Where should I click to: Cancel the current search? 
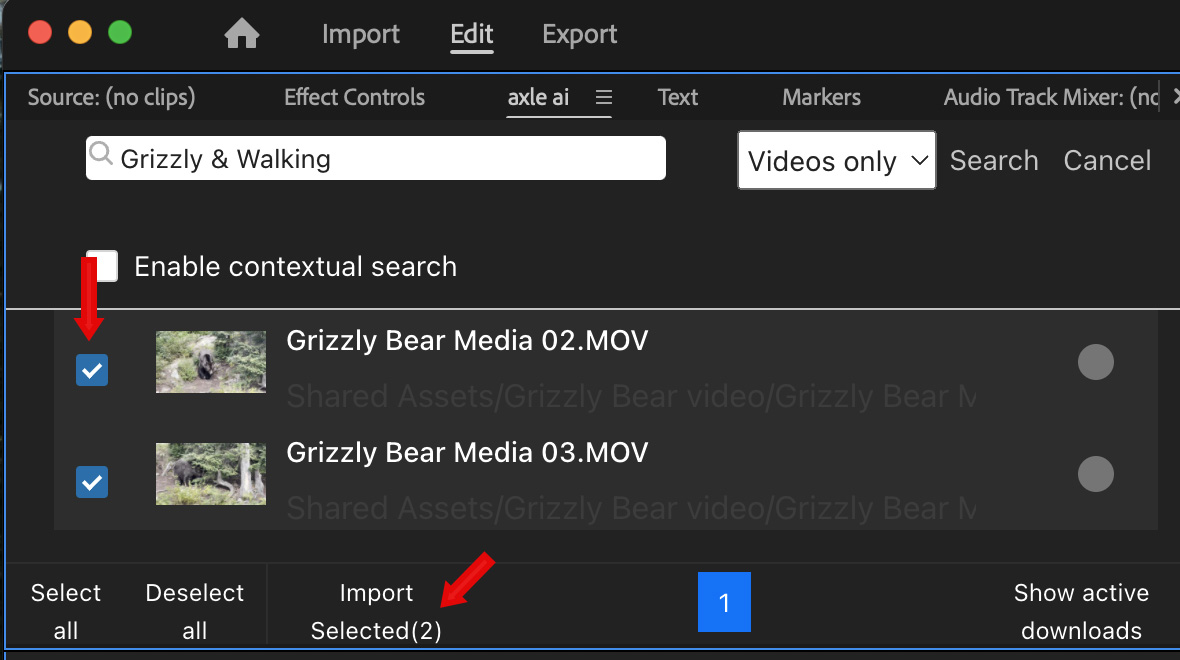point(1107,161)
